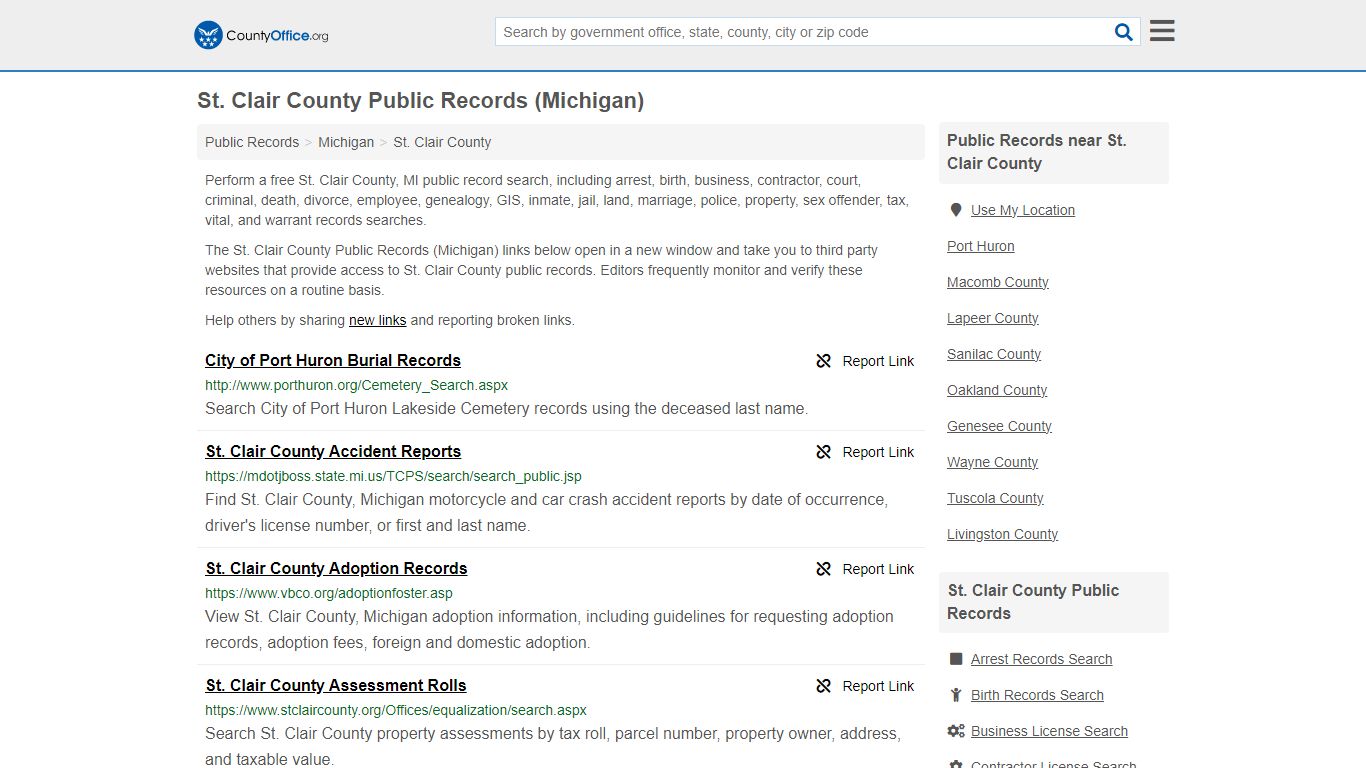1366x768 pixels.
Task: Open City of Port Huron Burial Records
Action: tap(333, 360)
